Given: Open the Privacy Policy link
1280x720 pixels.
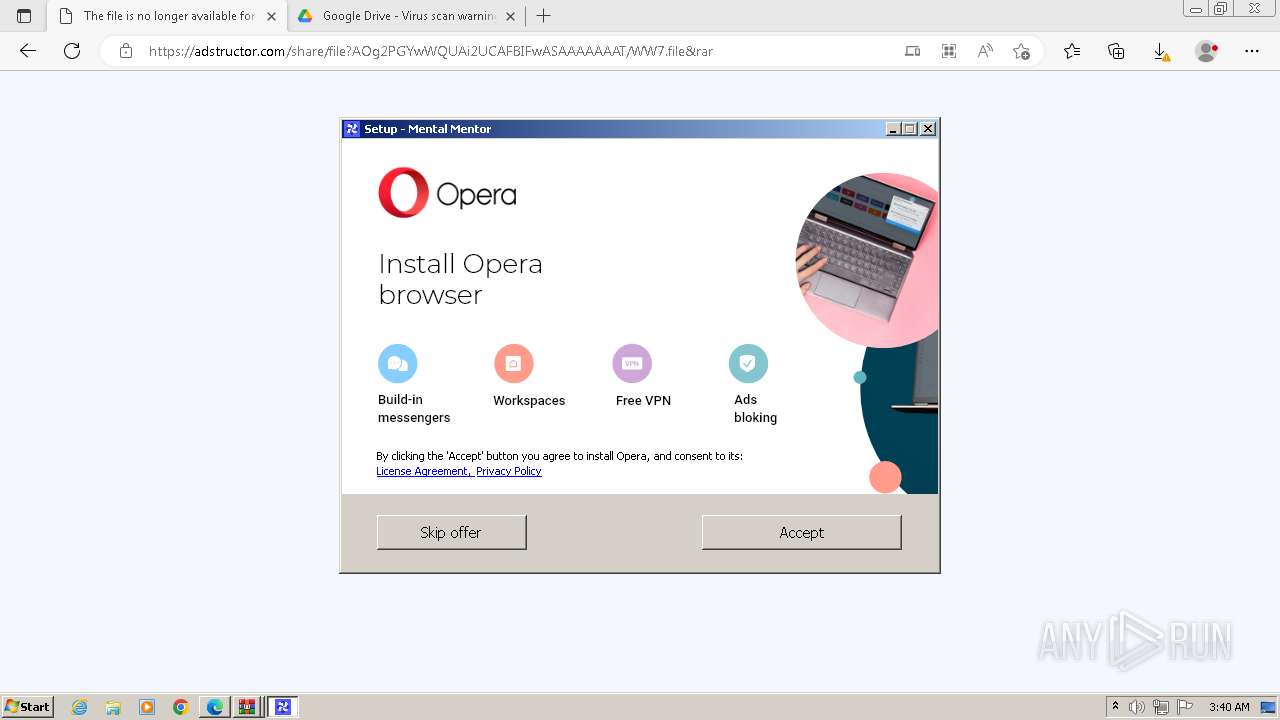Looking at the screenshot, I should (509, 471).
